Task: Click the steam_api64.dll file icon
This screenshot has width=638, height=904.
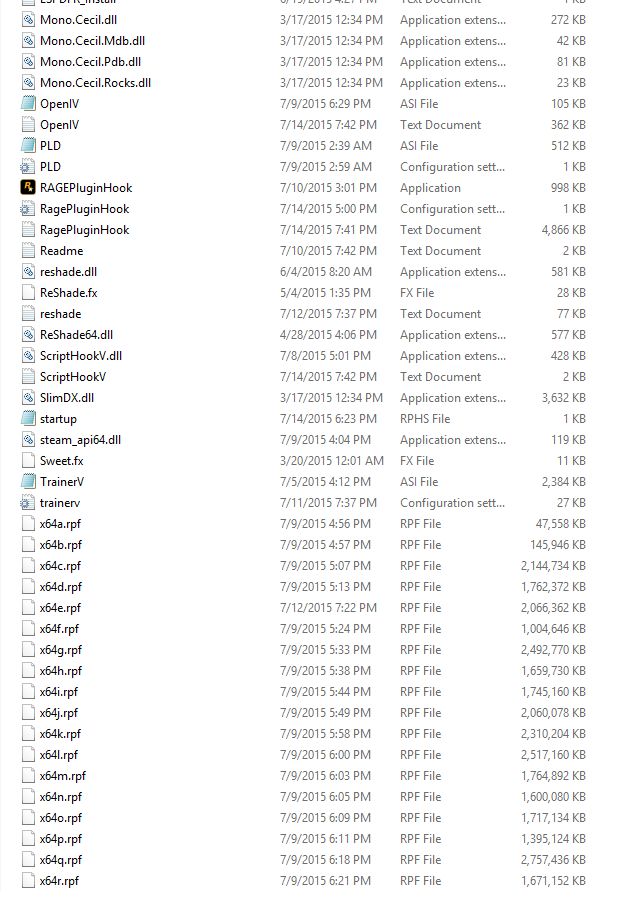Action: [28, 440]
